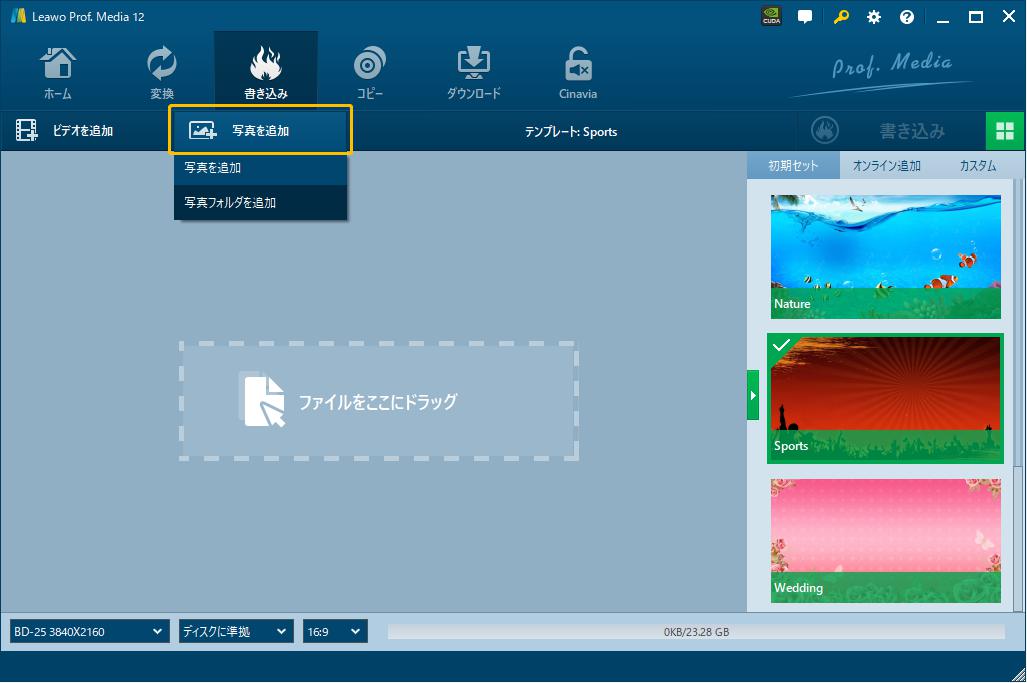The width and height of the screenshot is (1027, 683).
Task: Open the Cinavia module
Action: click(x=578, y=73)
